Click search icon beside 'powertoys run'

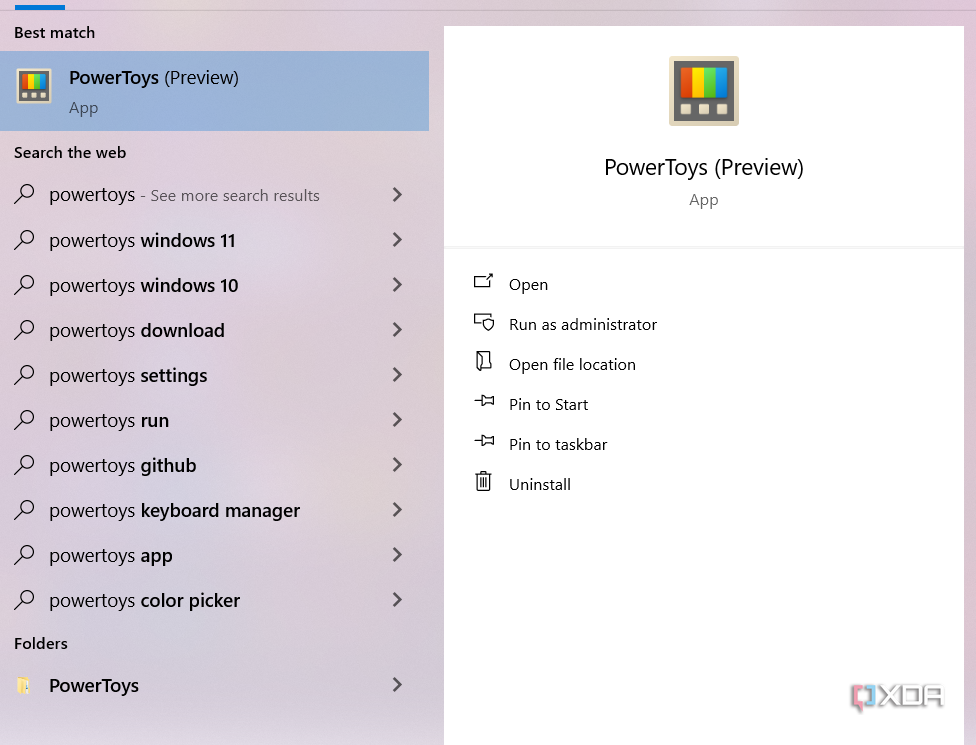pos(24,419)
